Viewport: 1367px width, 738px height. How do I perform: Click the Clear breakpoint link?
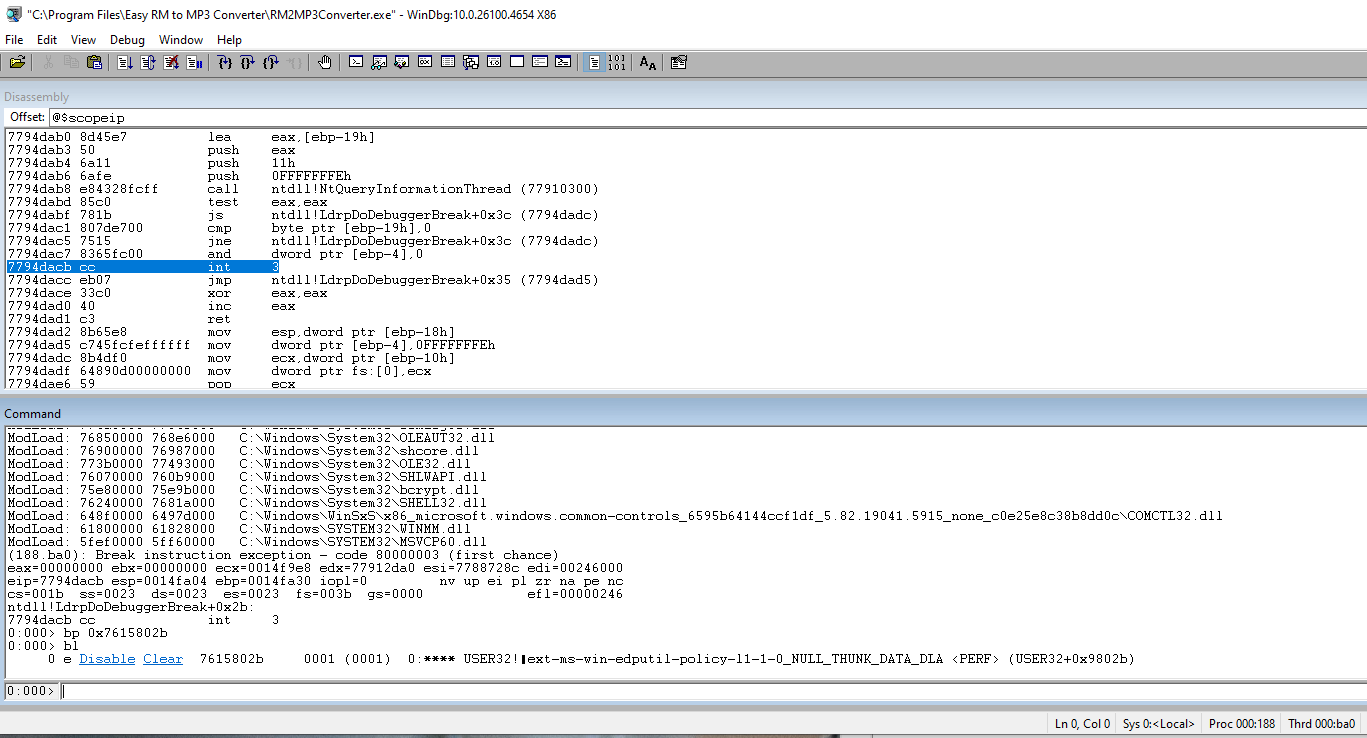163,659
